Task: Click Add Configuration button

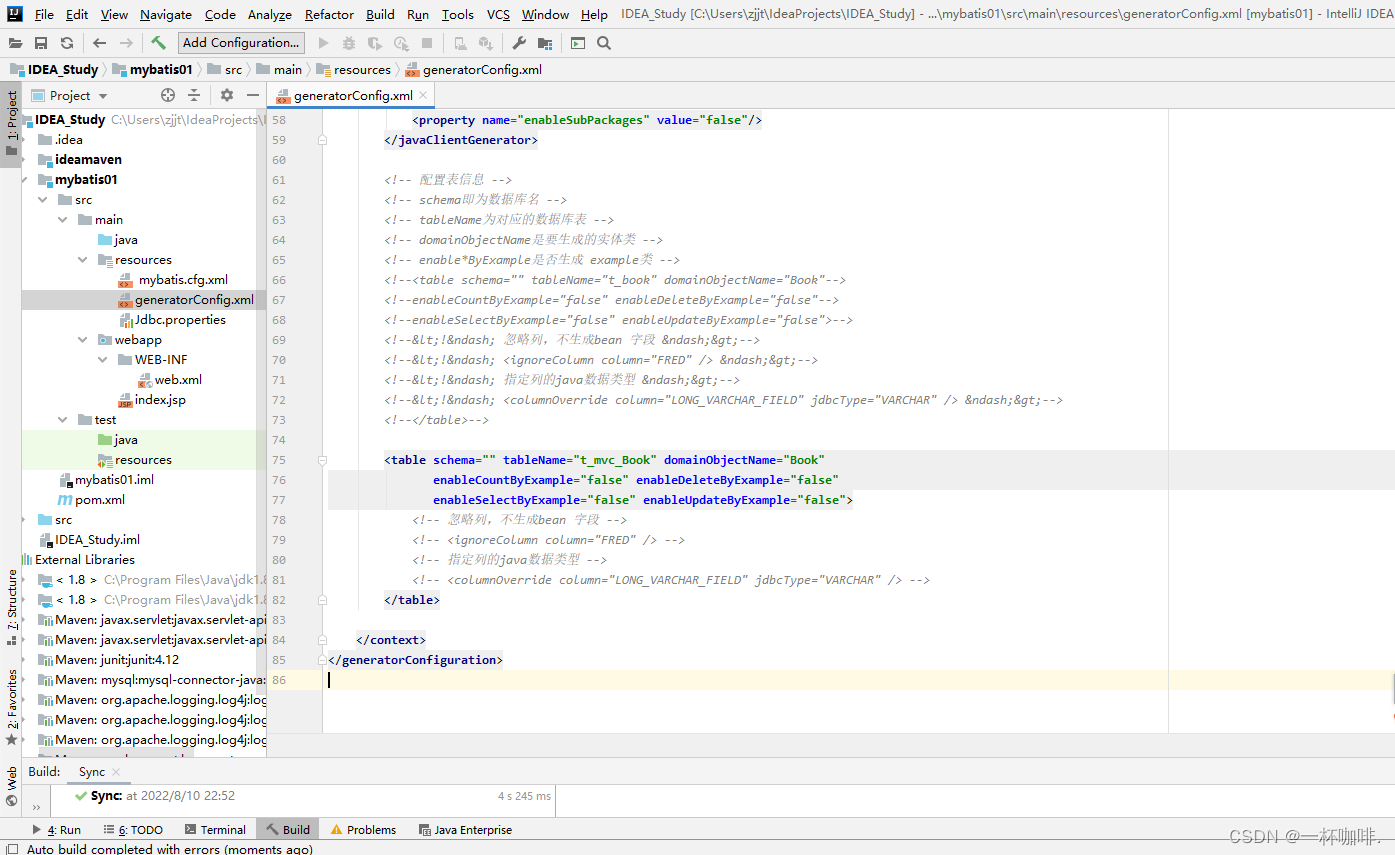Action: pos(242,43)
